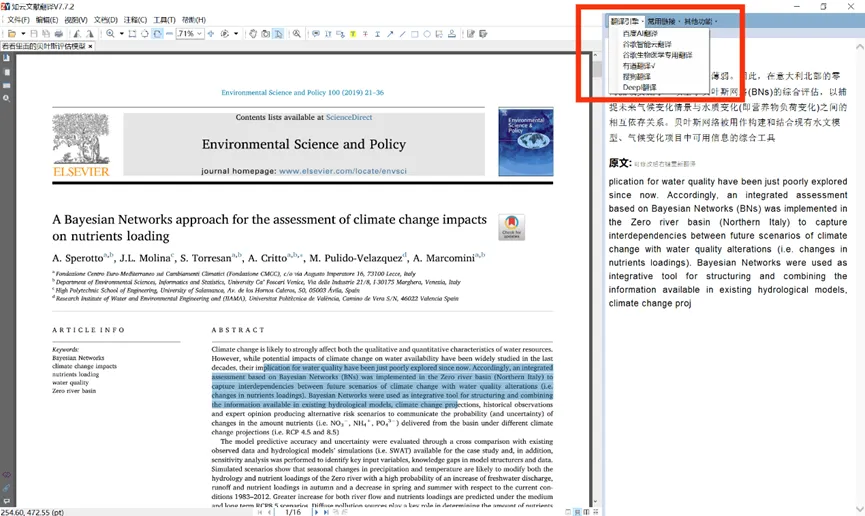Open the 帮助(H) menu

[194, 20]
